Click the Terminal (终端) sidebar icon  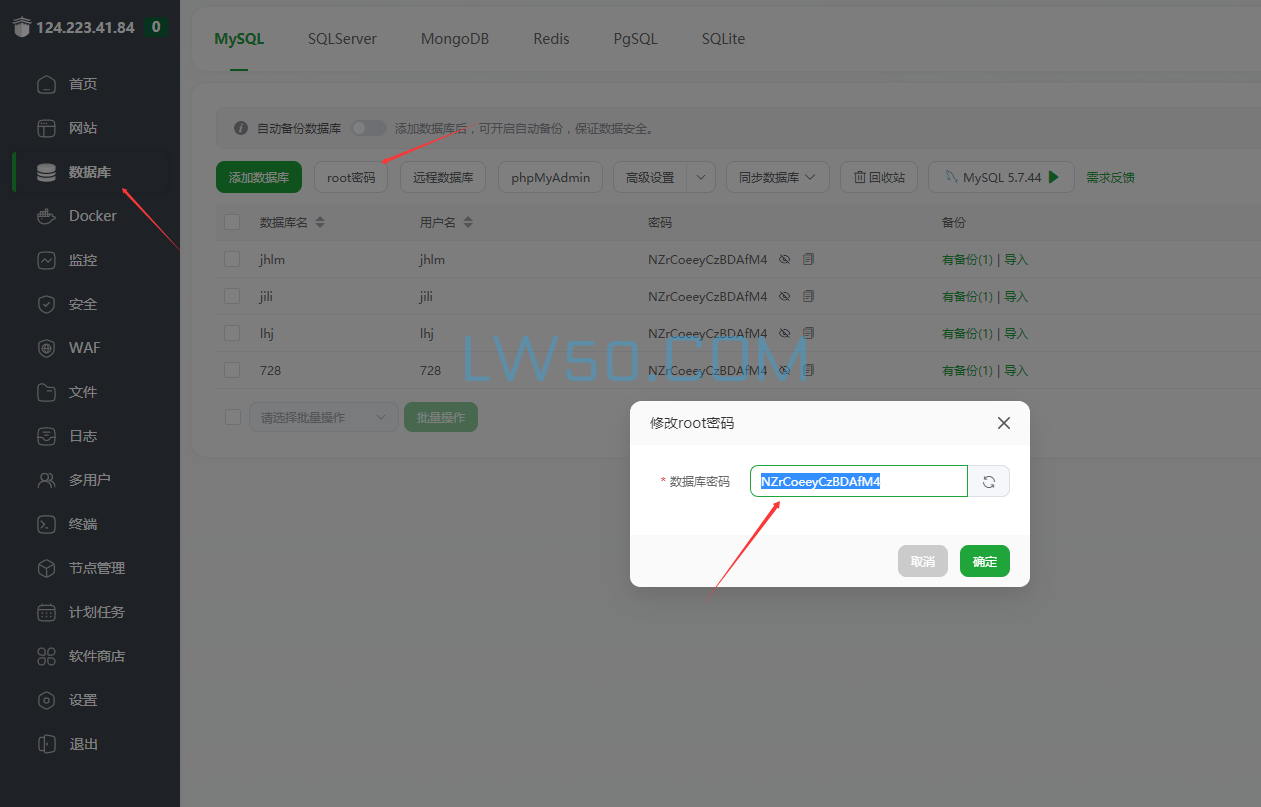pyautogui.click(x=46, y=524)
